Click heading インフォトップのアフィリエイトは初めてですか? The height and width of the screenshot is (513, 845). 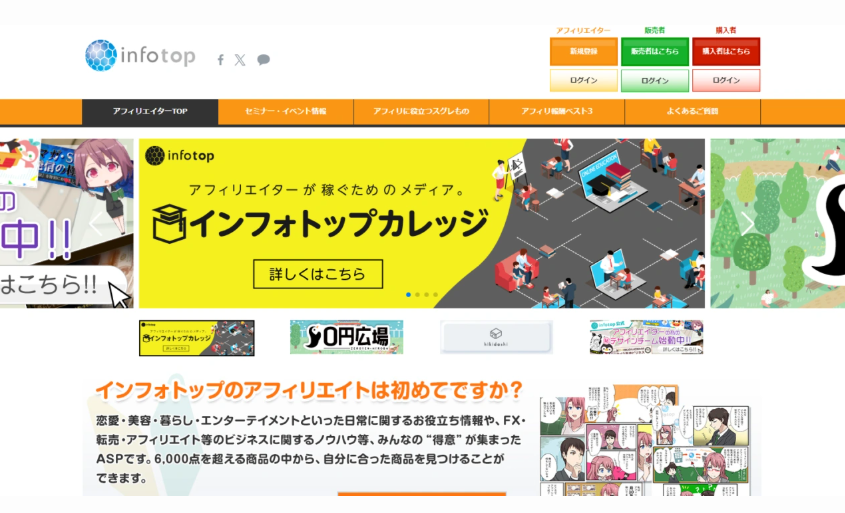[x=309, y=390]
